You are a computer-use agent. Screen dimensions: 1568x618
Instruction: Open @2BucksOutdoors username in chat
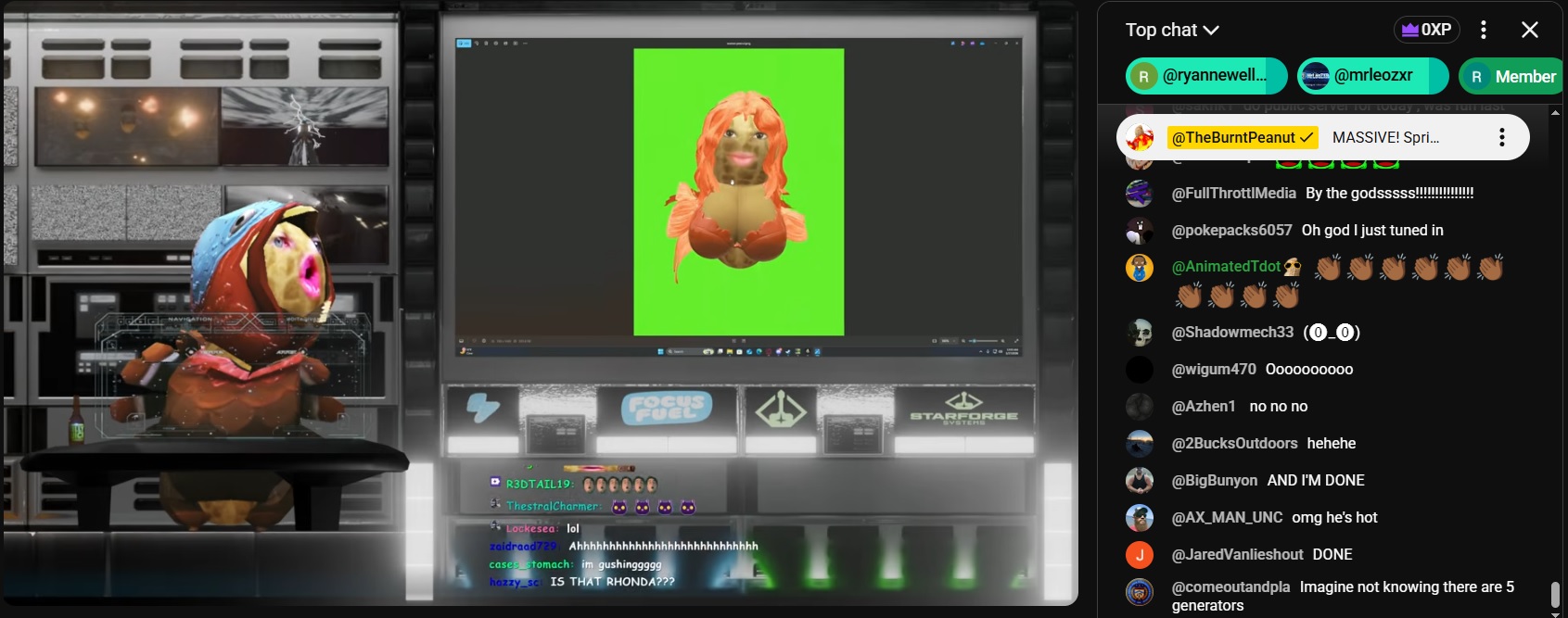(1234, 443)
